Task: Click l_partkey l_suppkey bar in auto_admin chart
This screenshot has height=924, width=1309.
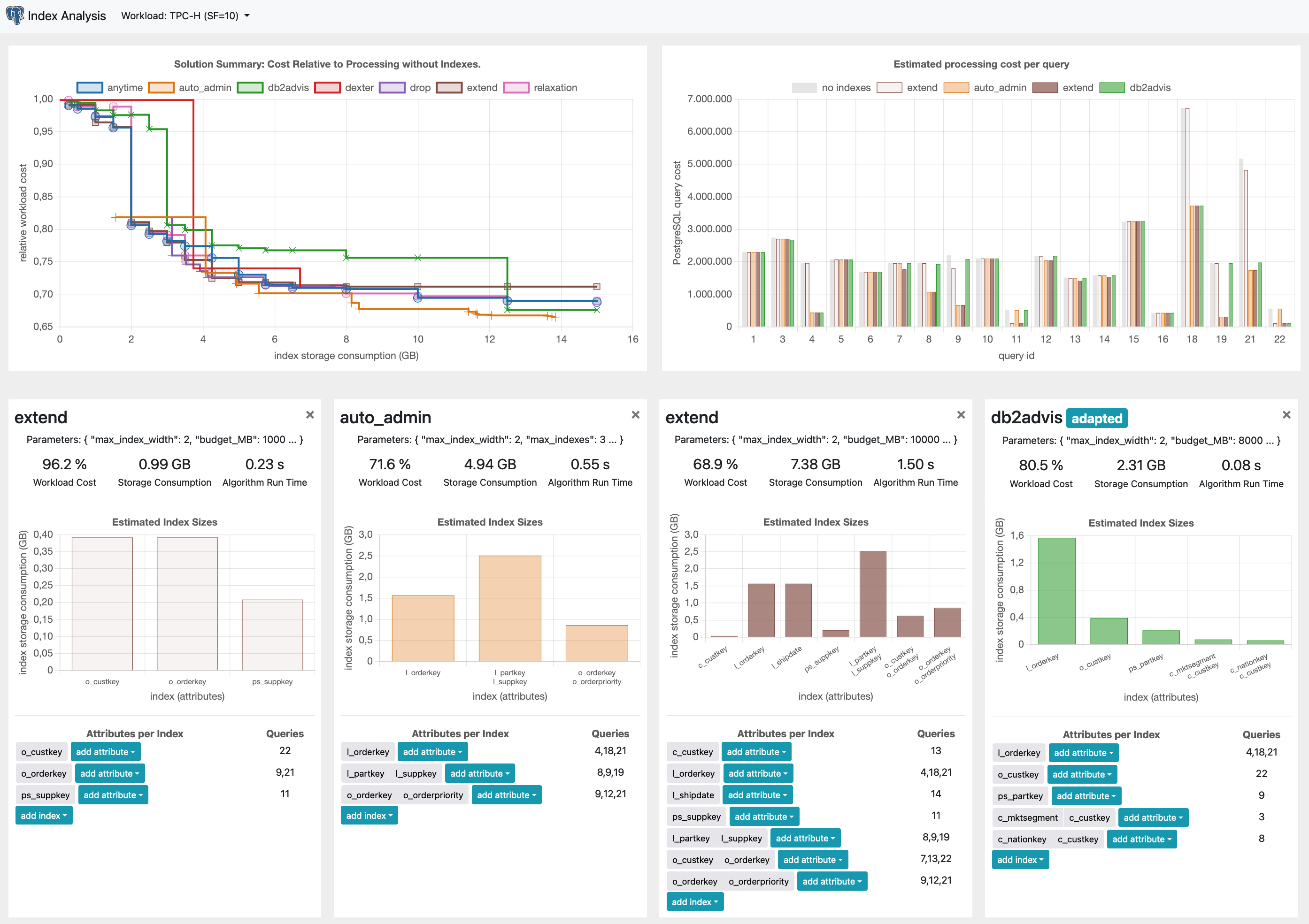Action: coord(510,608)
